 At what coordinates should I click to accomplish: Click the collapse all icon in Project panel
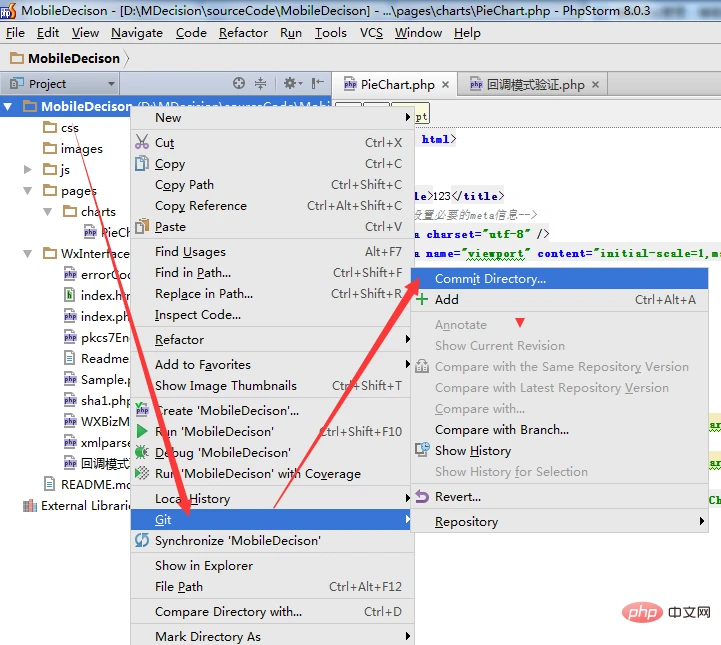(x=261, y=84)
